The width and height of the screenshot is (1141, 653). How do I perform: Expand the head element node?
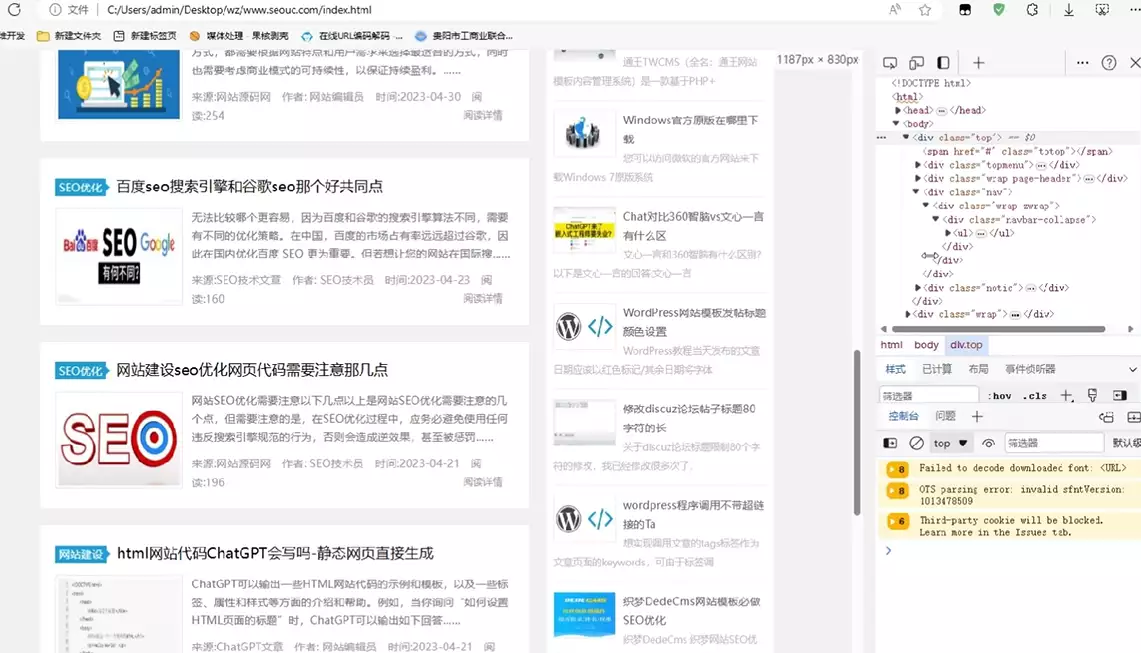[x=898, y=111]
